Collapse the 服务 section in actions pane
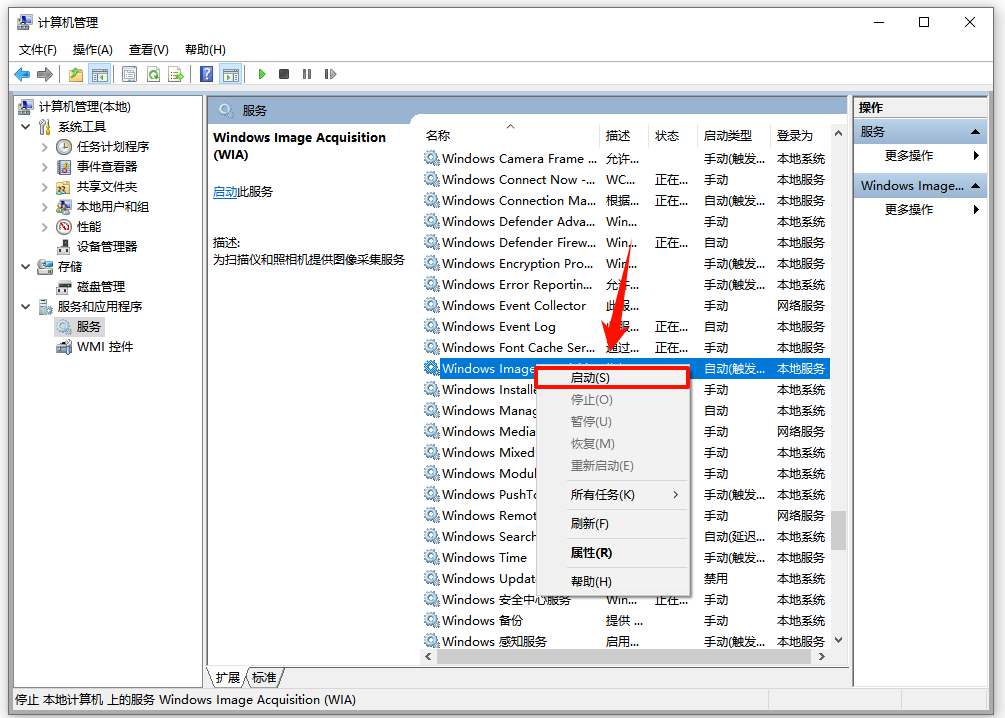The height and width of the screenshot is (718, 1005). 975,132
